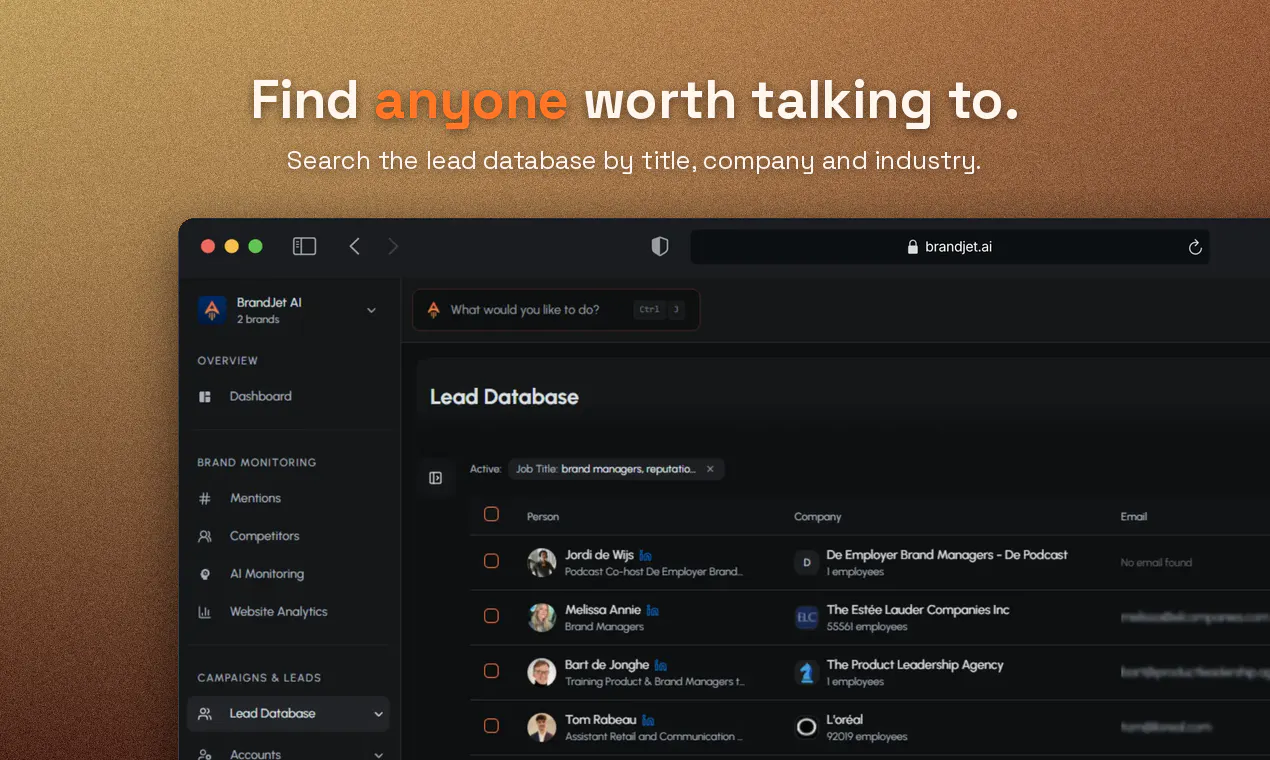Image resolution: width=1270 pixels, height=760 pixels.
Task: Click Melissa Annie avatar photo
Action: click(x=542, y=617)
